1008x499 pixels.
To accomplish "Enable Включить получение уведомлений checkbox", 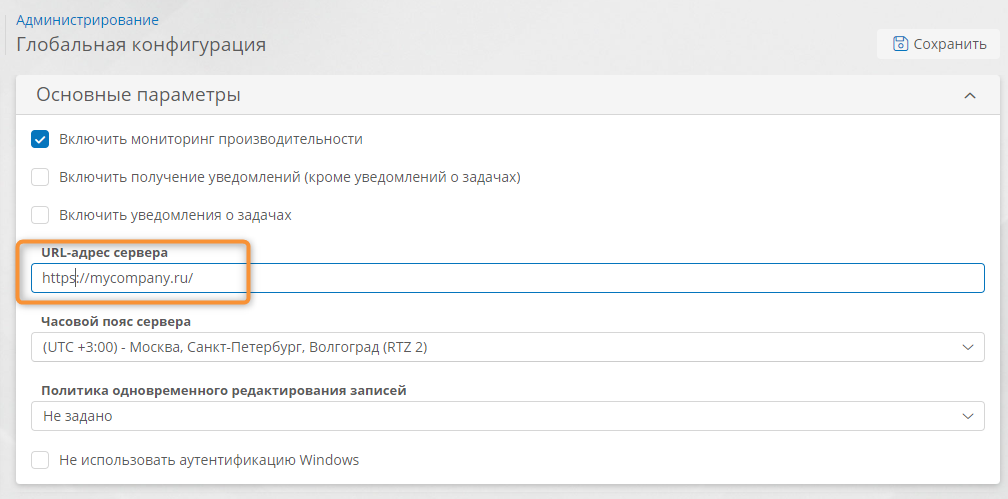I will coord(40,177).
